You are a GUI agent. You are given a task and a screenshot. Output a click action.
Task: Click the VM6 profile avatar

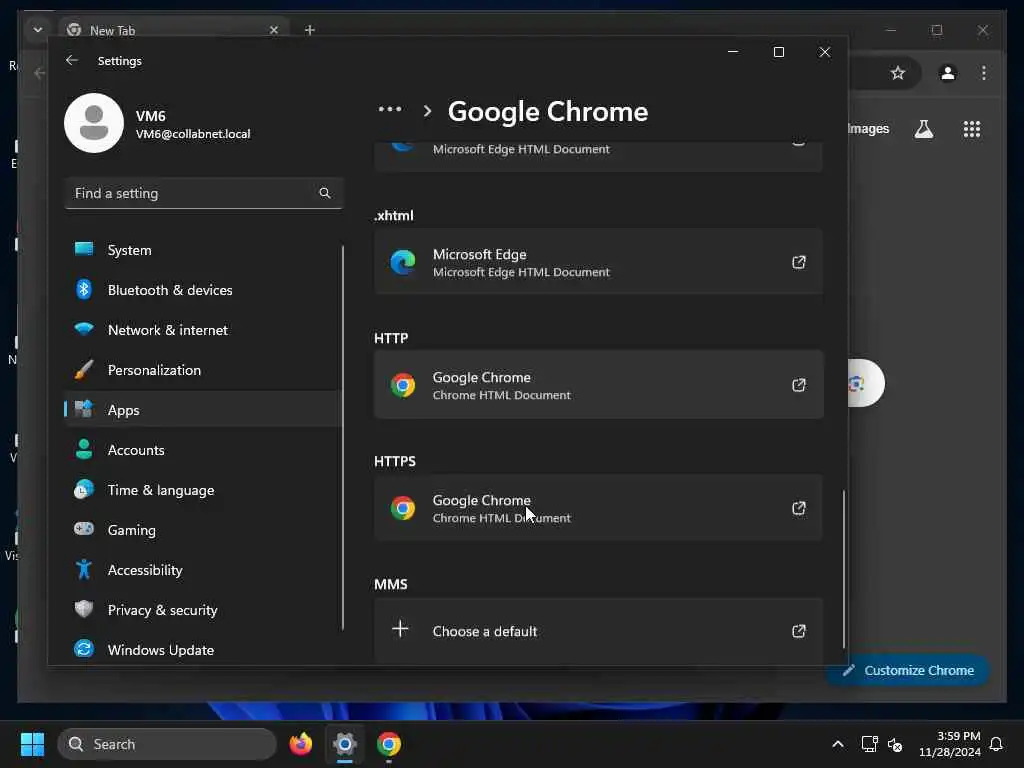click(94, 123)
